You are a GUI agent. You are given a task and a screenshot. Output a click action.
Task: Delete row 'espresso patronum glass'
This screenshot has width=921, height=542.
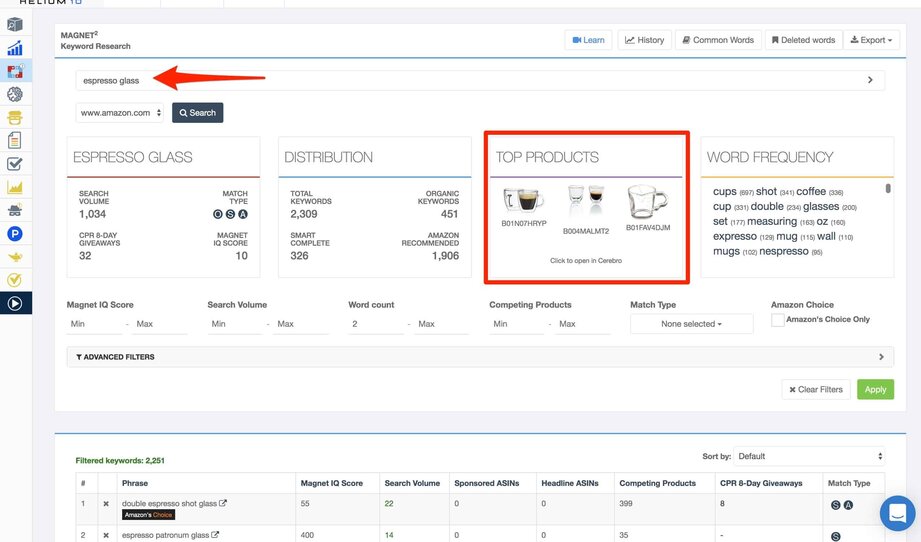(106, 535)
